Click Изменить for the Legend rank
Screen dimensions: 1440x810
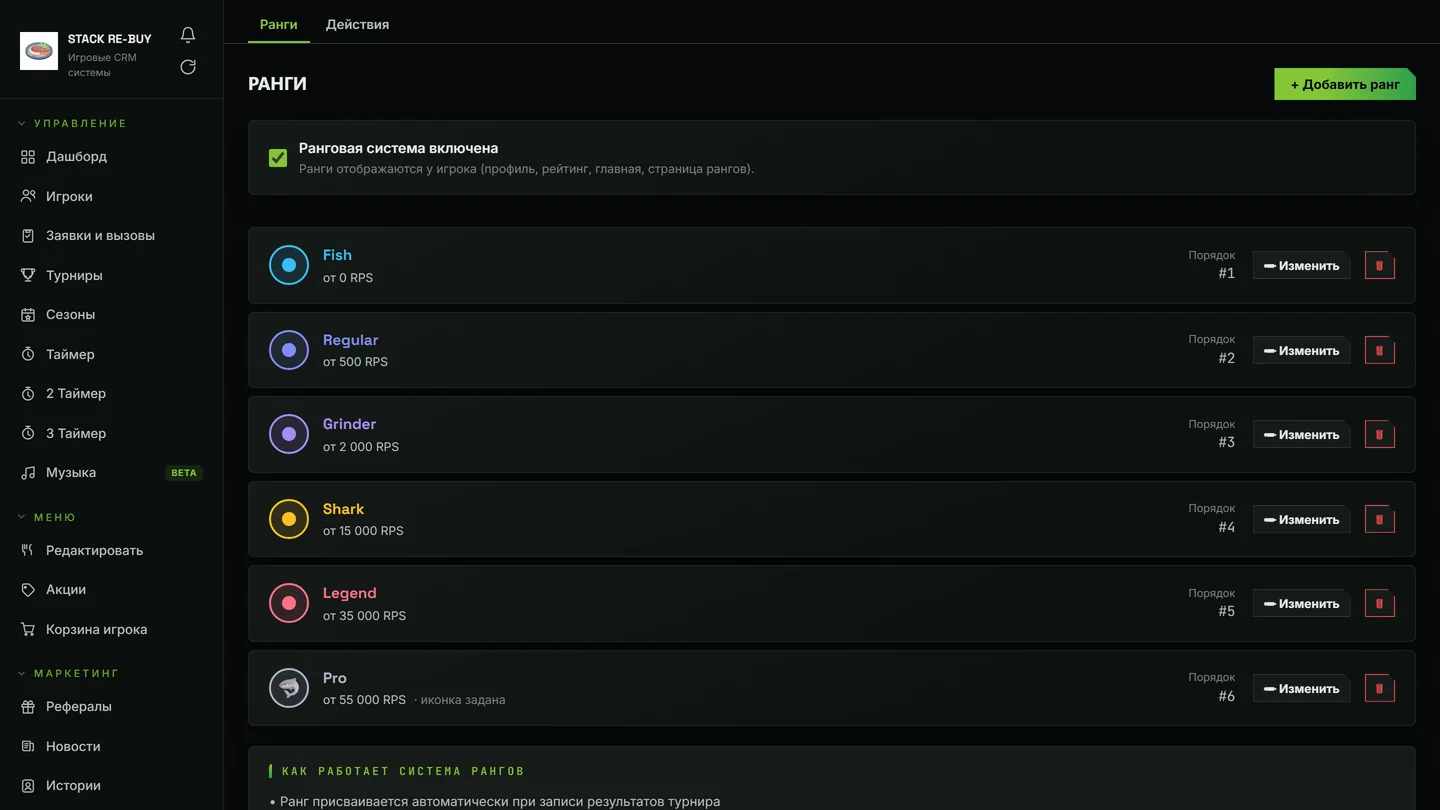tap(1302, 604)
